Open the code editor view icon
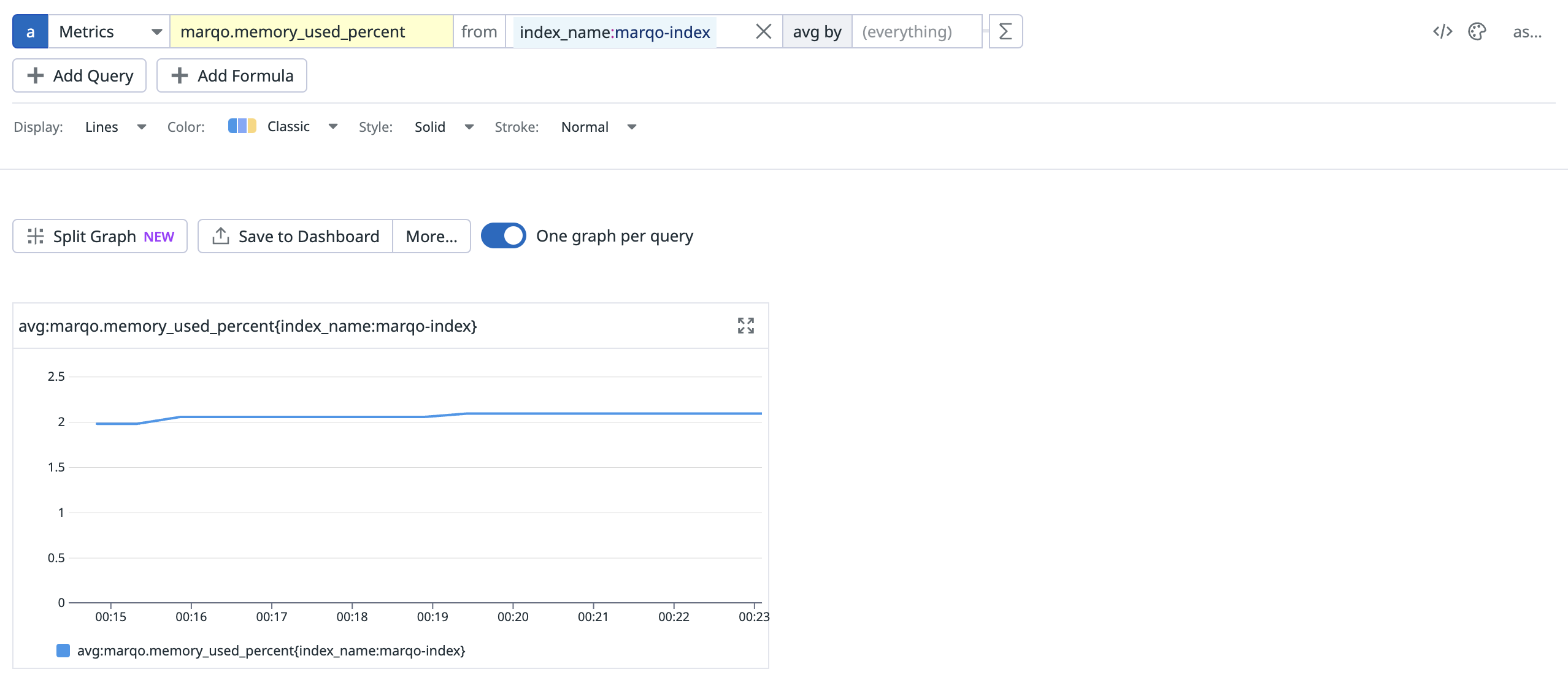The height and width of the screenshot is (699, 1568). (x=1442, y=32)
